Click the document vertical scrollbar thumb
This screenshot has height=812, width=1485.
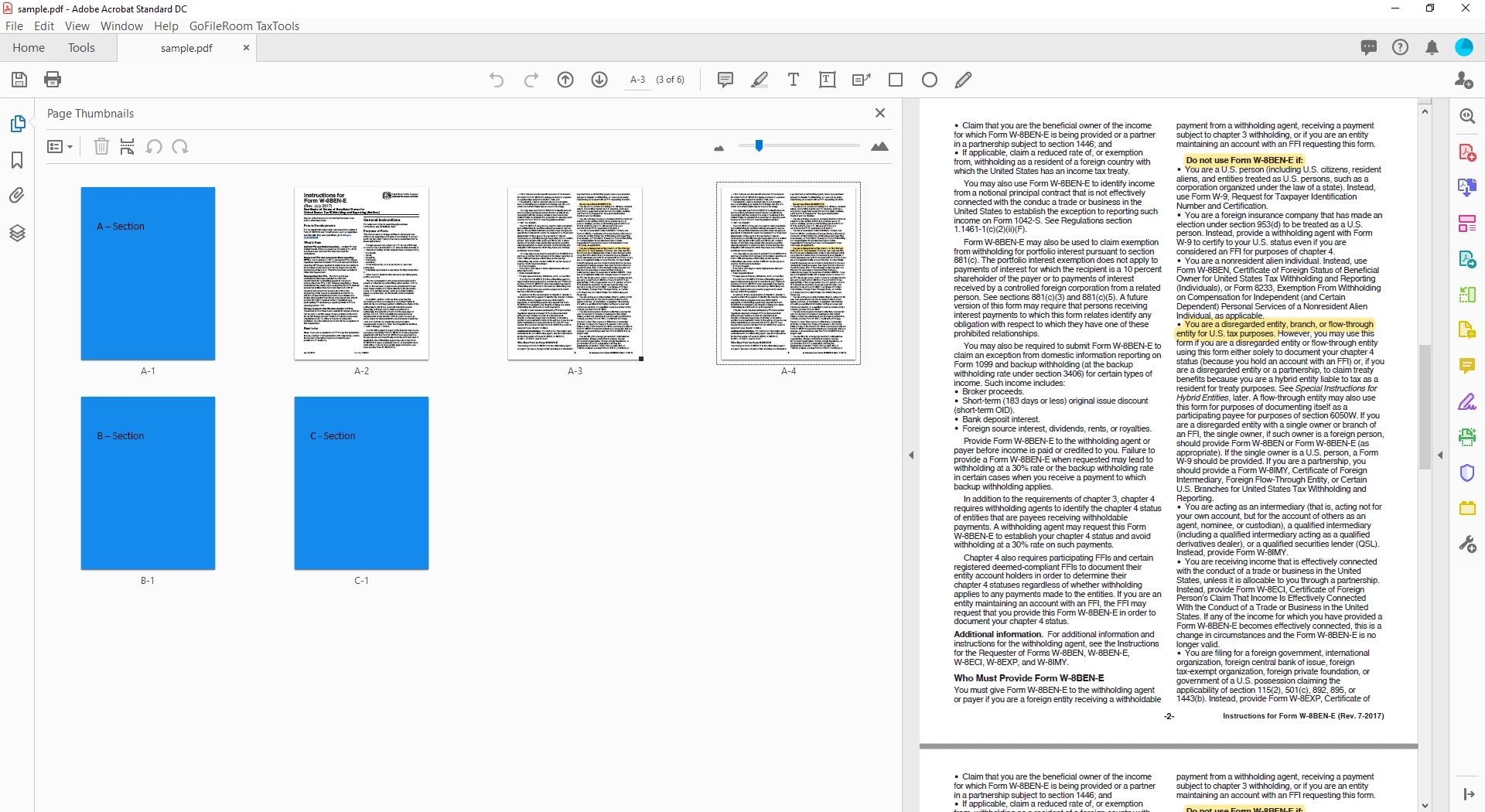pos(1425,407)
